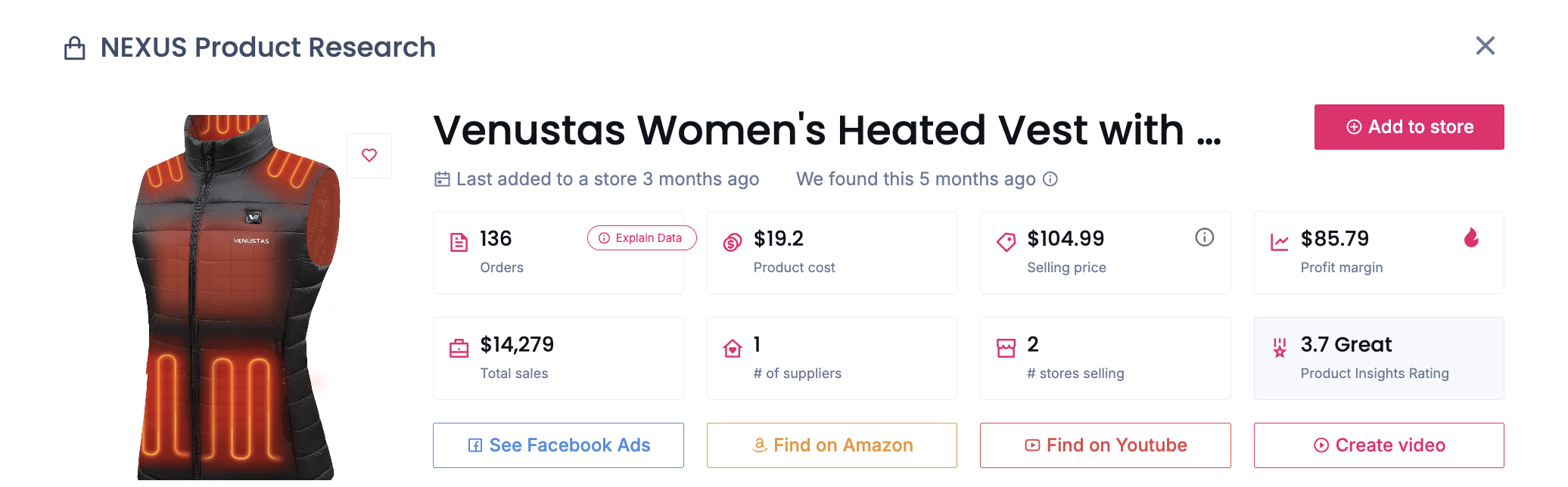
Task: Click the Product Insights Rating medal icon
Action: 1280,349
